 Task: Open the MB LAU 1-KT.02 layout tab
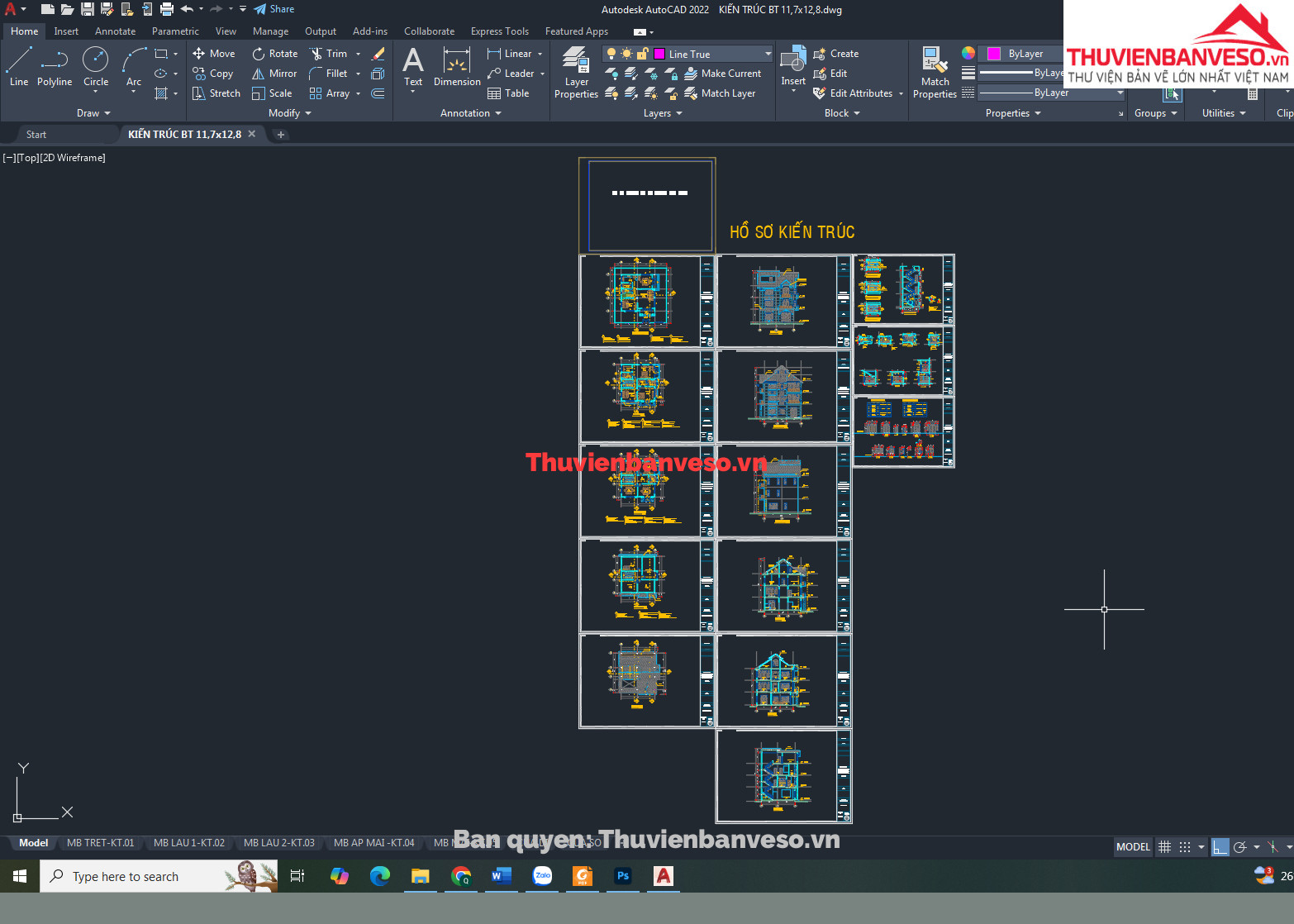point(188,843)
